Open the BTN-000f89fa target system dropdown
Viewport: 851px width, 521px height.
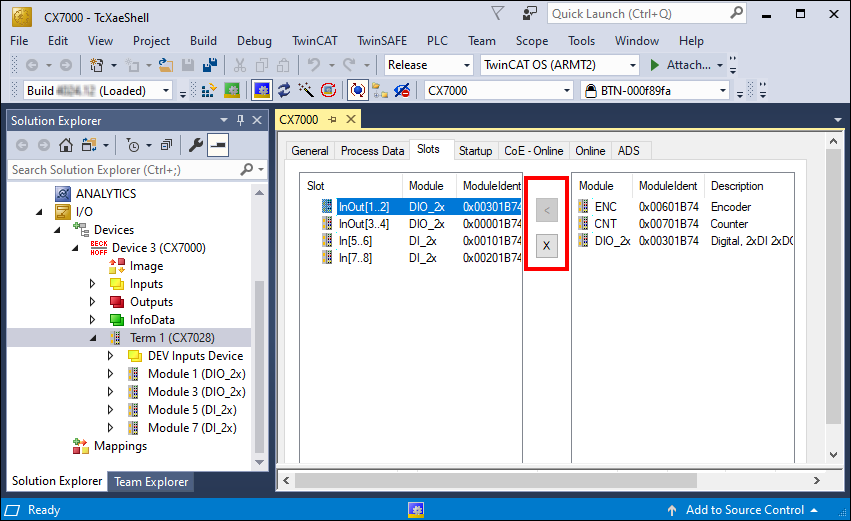(723, 91)
